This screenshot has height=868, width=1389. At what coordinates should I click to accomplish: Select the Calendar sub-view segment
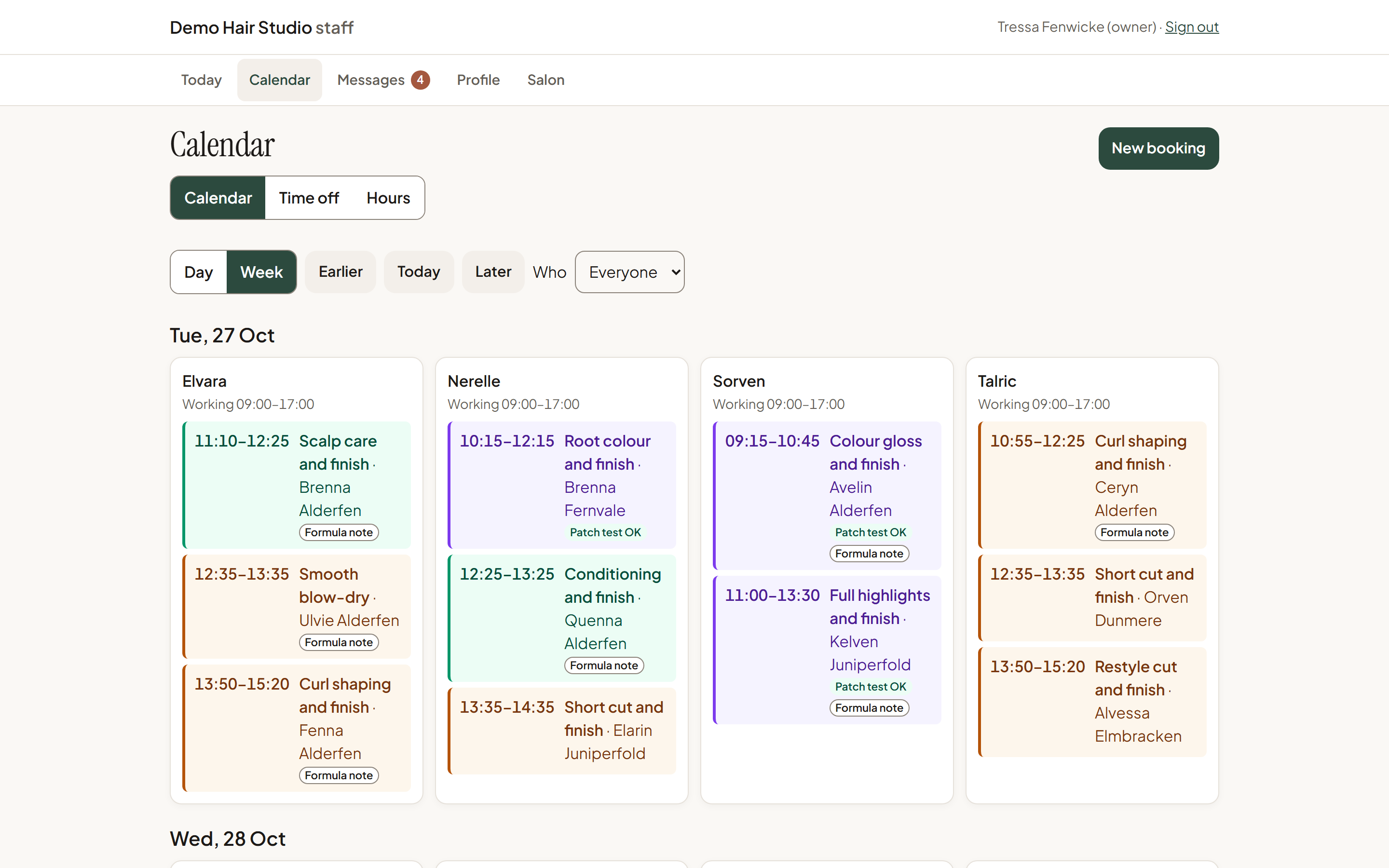[x=218, y=198]
